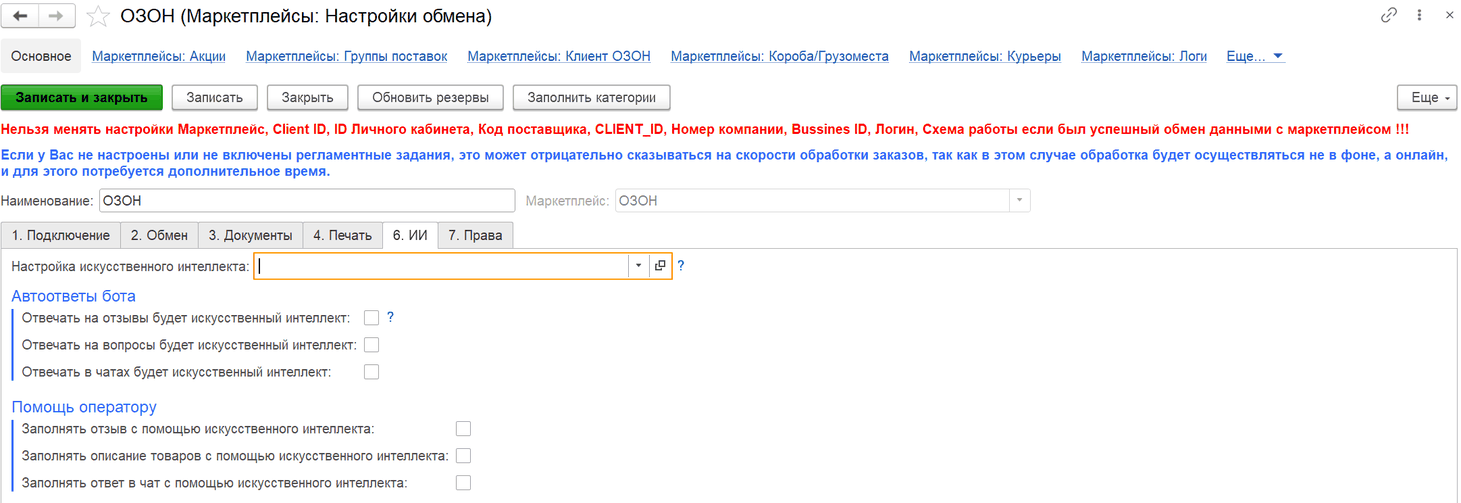Click the blue notice about scheduled jobs

725,163
